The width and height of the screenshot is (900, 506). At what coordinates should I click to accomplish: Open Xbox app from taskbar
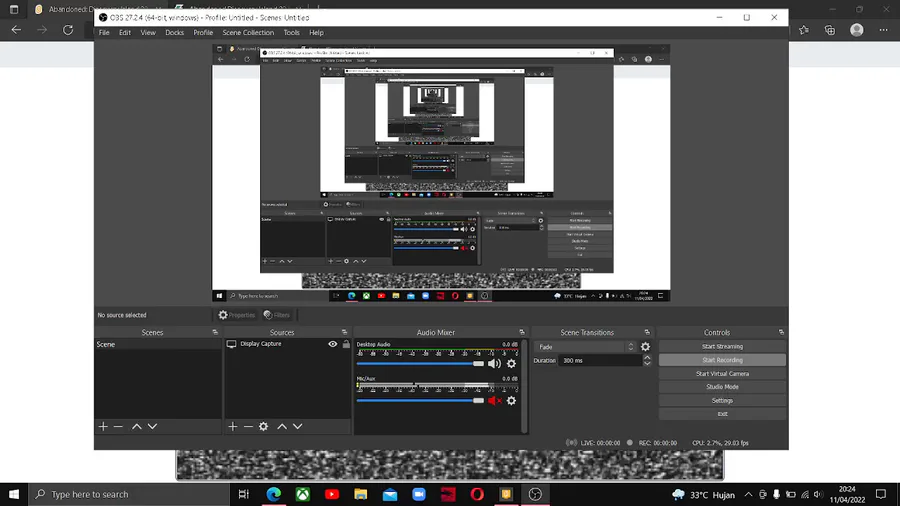[x=302, y=494]
